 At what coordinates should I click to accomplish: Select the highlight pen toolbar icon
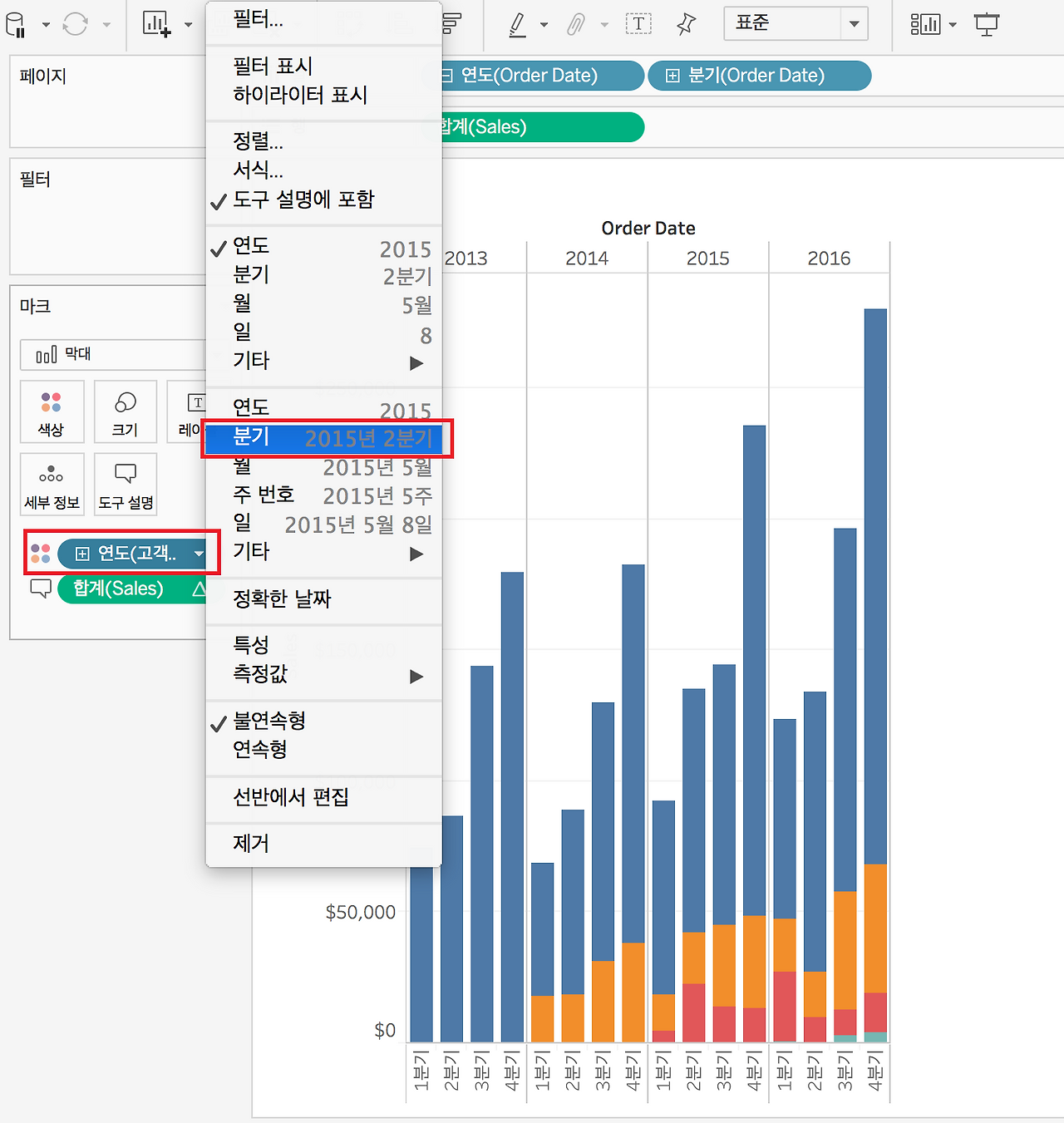[517, 25]
